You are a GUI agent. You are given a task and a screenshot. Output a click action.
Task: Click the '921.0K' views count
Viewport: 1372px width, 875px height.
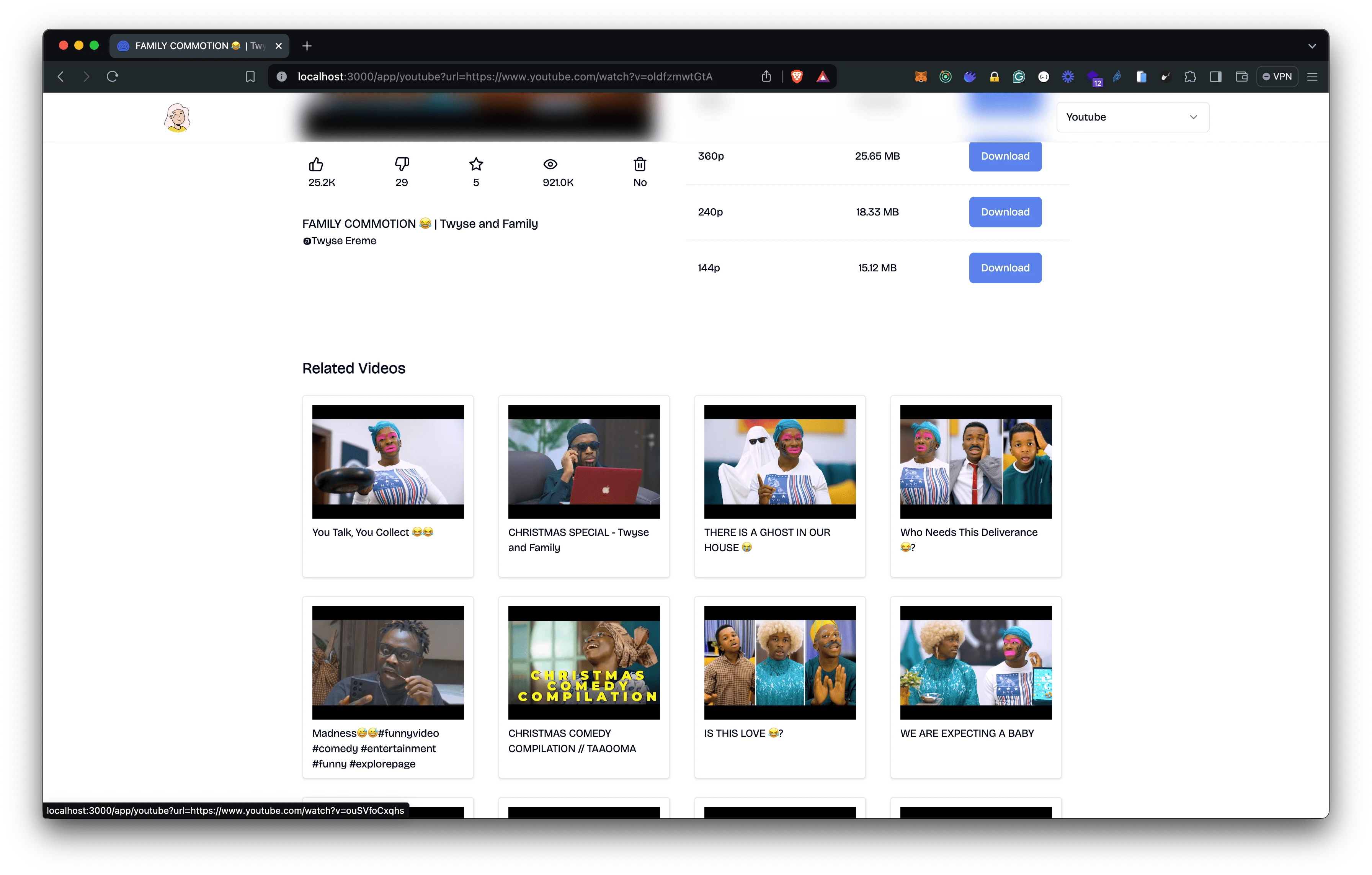pos(558,182)
